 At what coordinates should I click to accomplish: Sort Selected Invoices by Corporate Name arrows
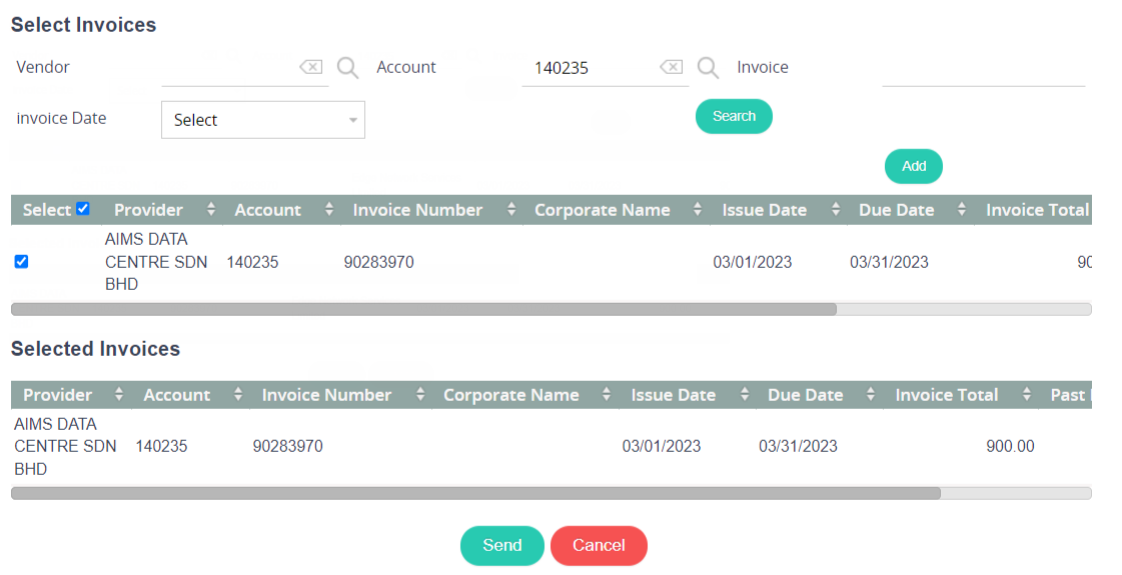coord(606,394)
